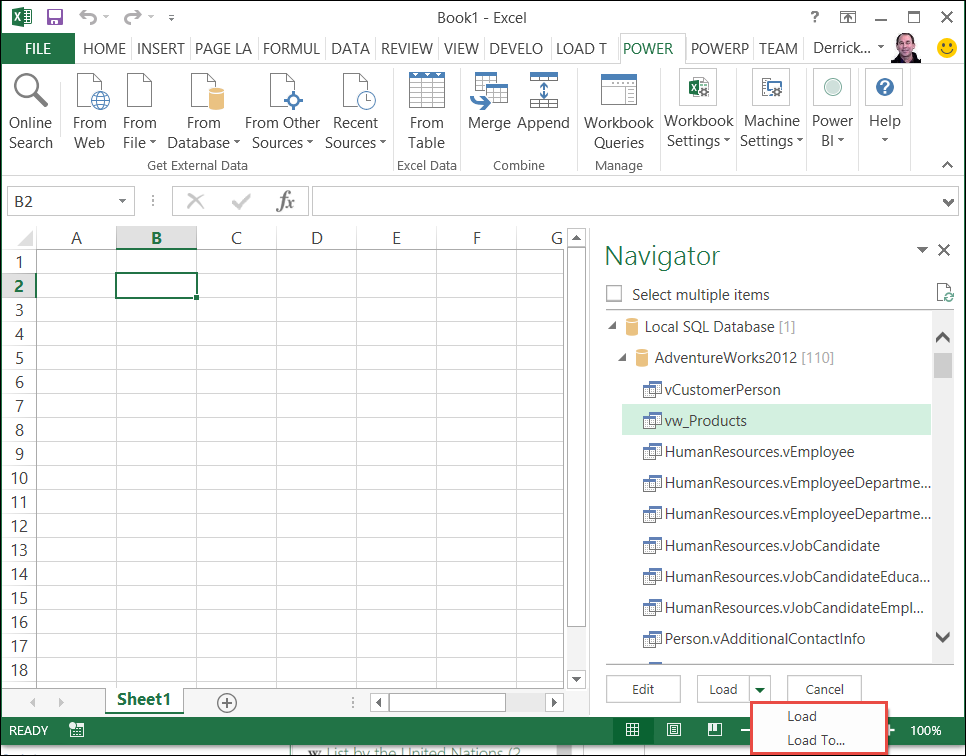Click the refresh icon in Navigator pane

(x=944, y=293)
